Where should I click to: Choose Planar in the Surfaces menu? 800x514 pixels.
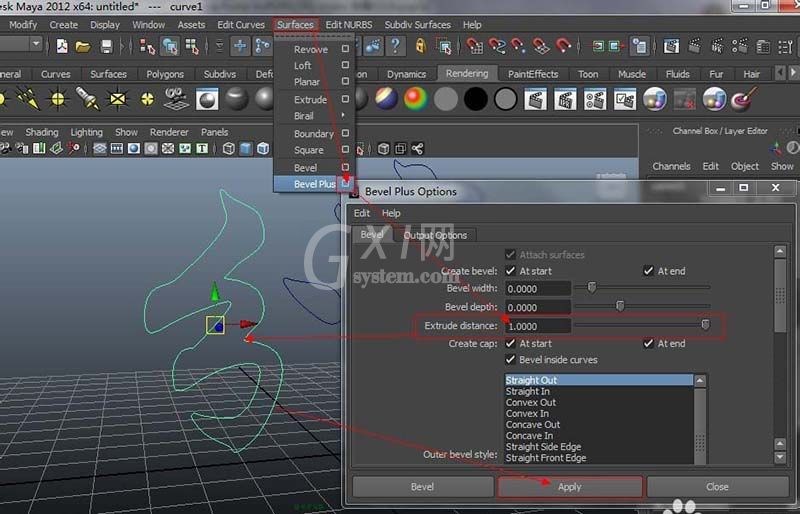[307, 82]
